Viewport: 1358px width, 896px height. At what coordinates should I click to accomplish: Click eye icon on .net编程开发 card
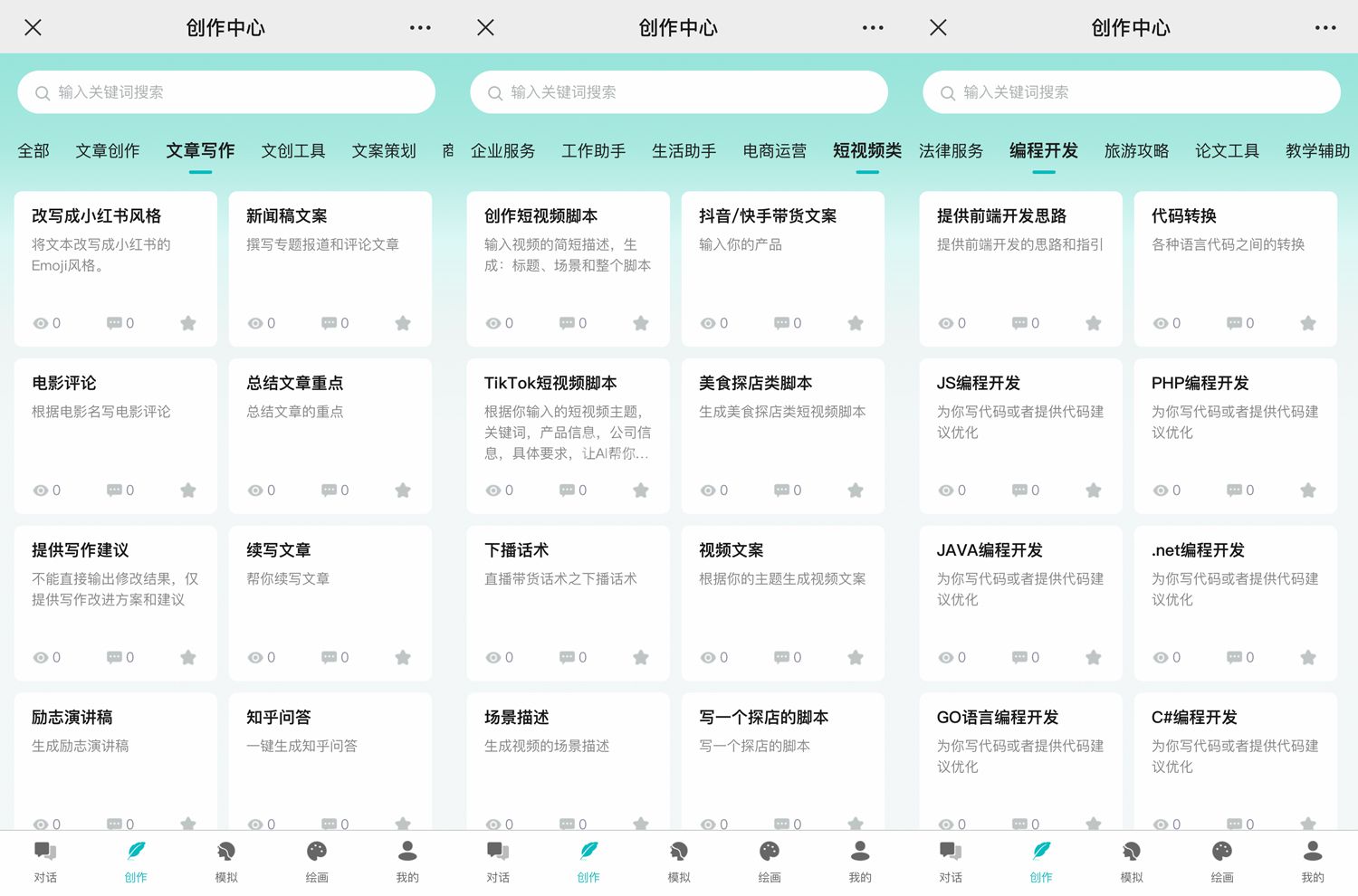pyautogui.click(x=1161, y=658)
